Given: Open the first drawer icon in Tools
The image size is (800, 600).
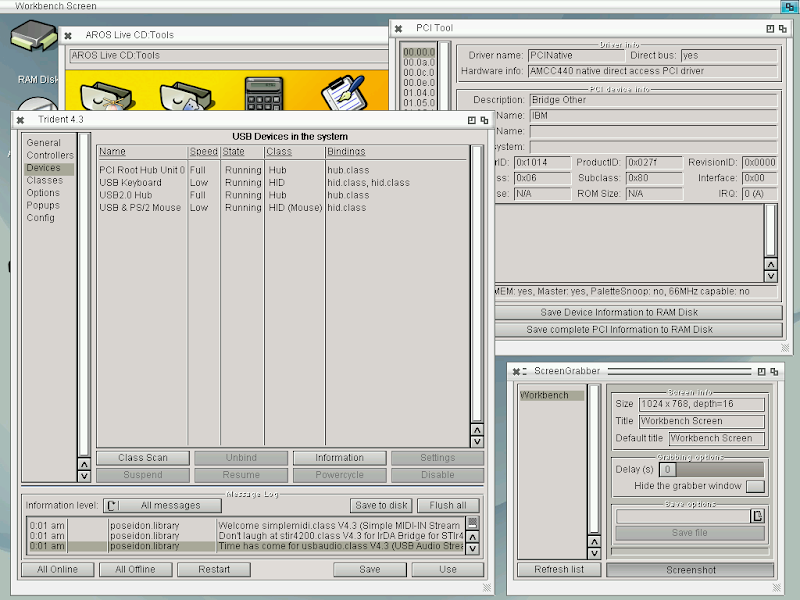Looking at the screenshot, I should pos(105,96).
